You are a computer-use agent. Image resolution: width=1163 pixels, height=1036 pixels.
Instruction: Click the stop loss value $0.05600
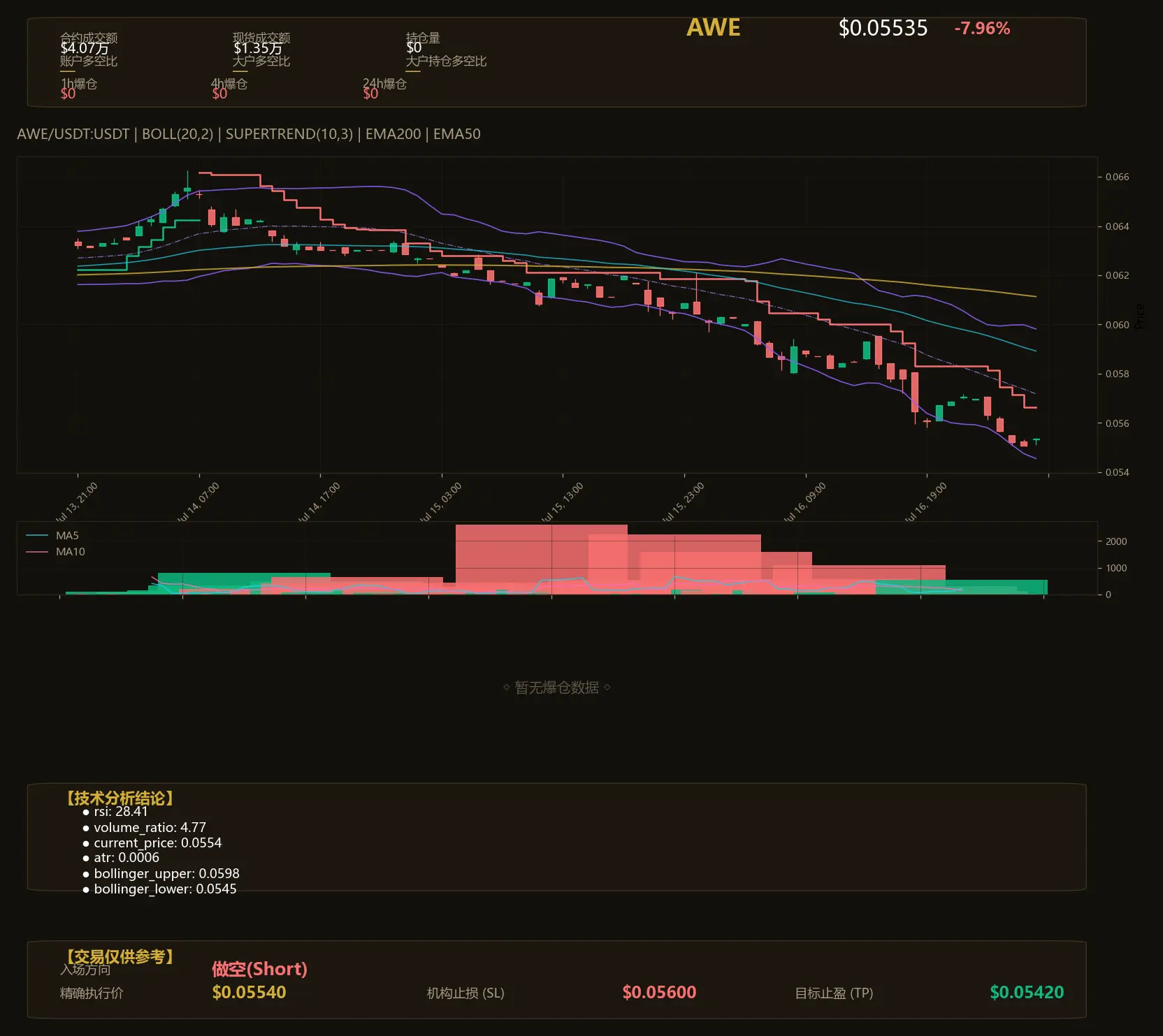click(x=659, y=992)
